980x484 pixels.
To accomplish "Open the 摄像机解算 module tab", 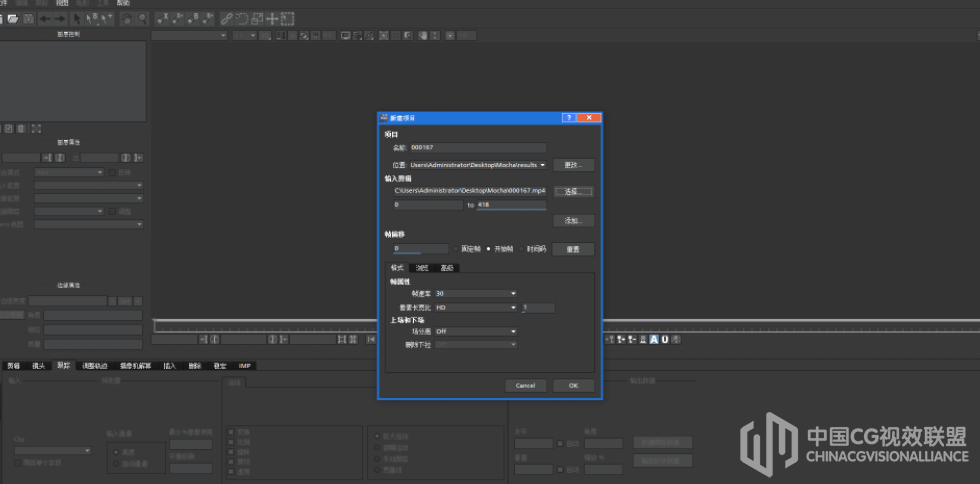I will click(x=135, y=366).
